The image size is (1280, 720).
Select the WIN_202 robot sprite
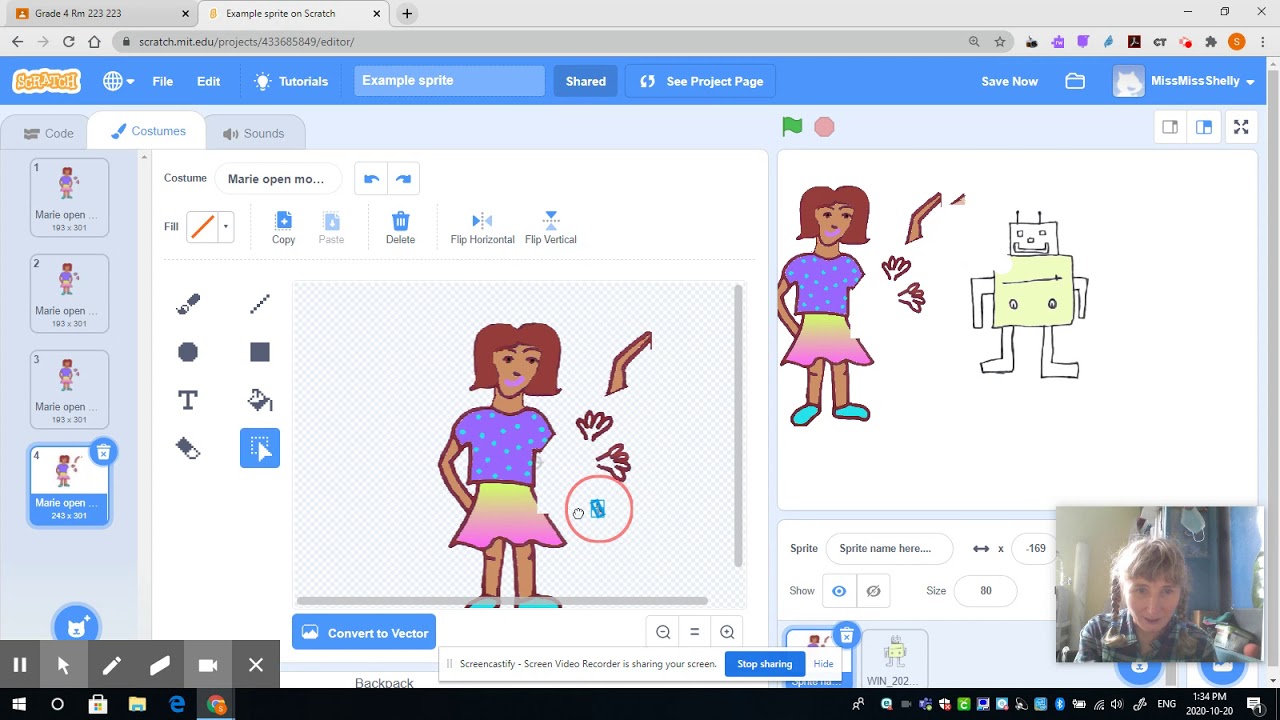[x=894, y=660]
